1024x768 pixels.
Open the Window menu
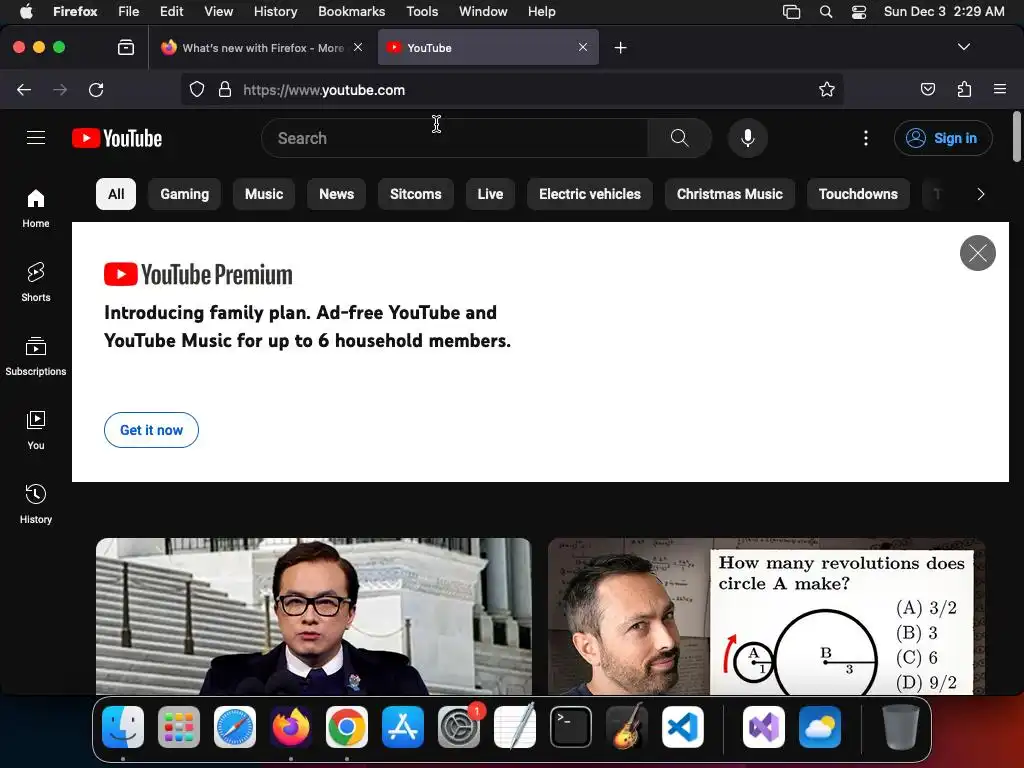(x=483, y=11)
